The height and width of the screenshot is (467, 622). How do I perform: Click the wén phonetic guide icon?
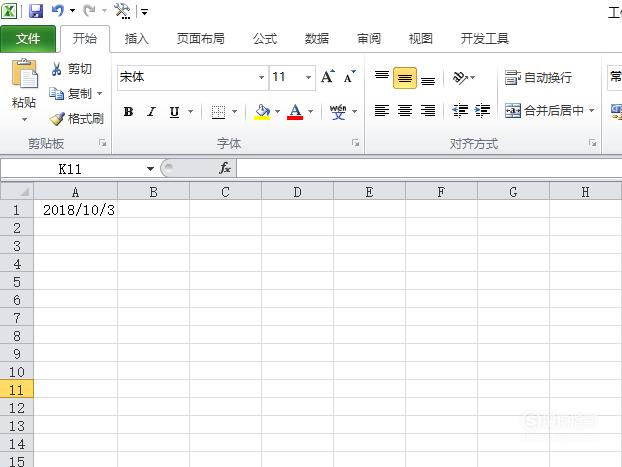click(x=338, y=112)
